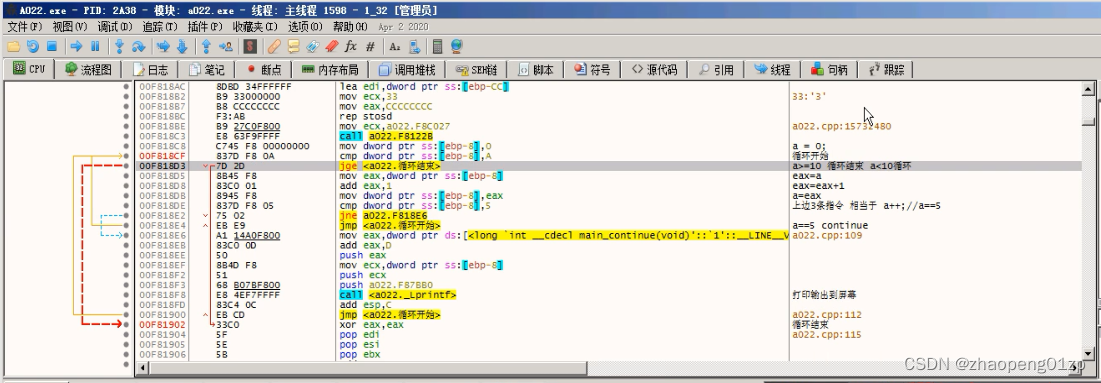Switch to the 符号 tab
The height and width of the screenshot is (383, 1101).
coord(592,70)
